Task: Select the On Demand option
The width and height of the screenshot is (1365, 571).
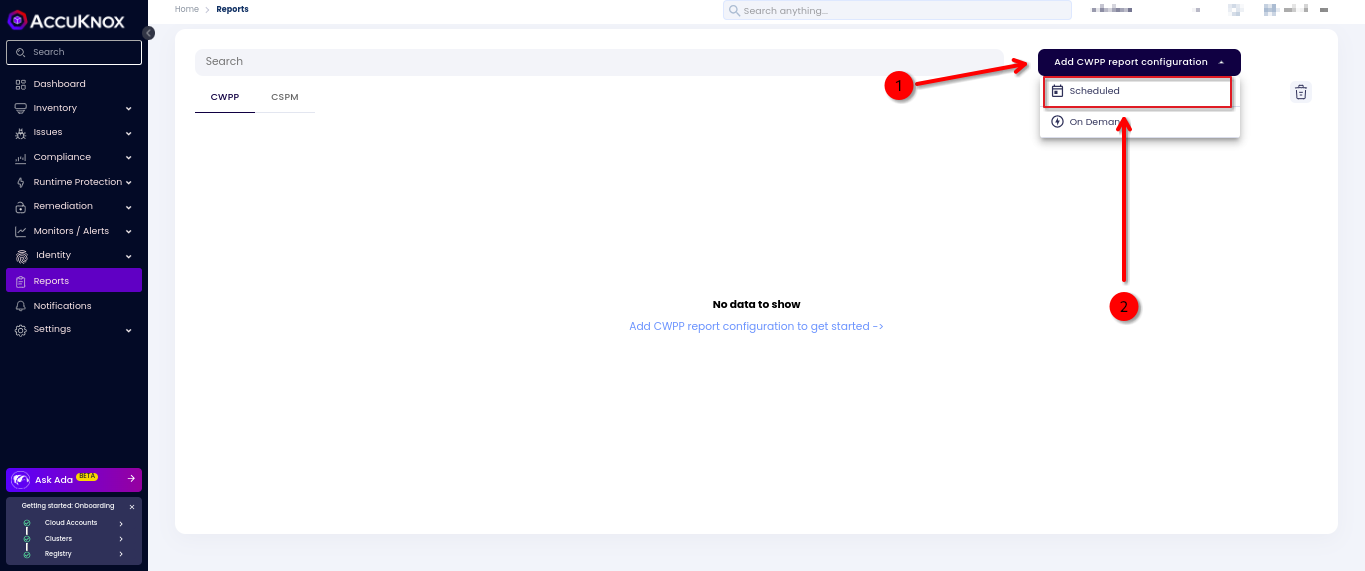Action: coord(1140,122)
